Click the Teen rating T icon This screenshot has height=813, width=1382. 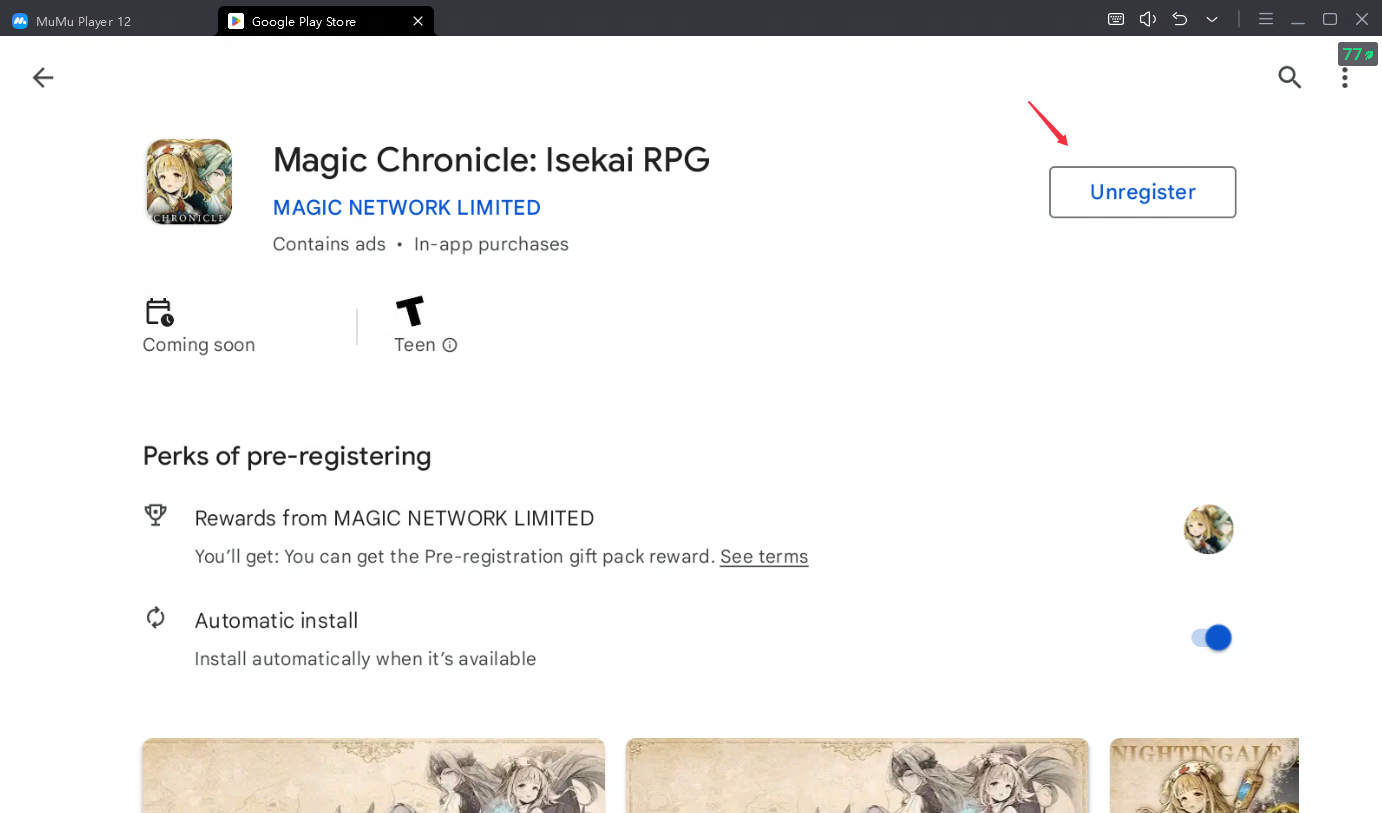pos(410,311)
